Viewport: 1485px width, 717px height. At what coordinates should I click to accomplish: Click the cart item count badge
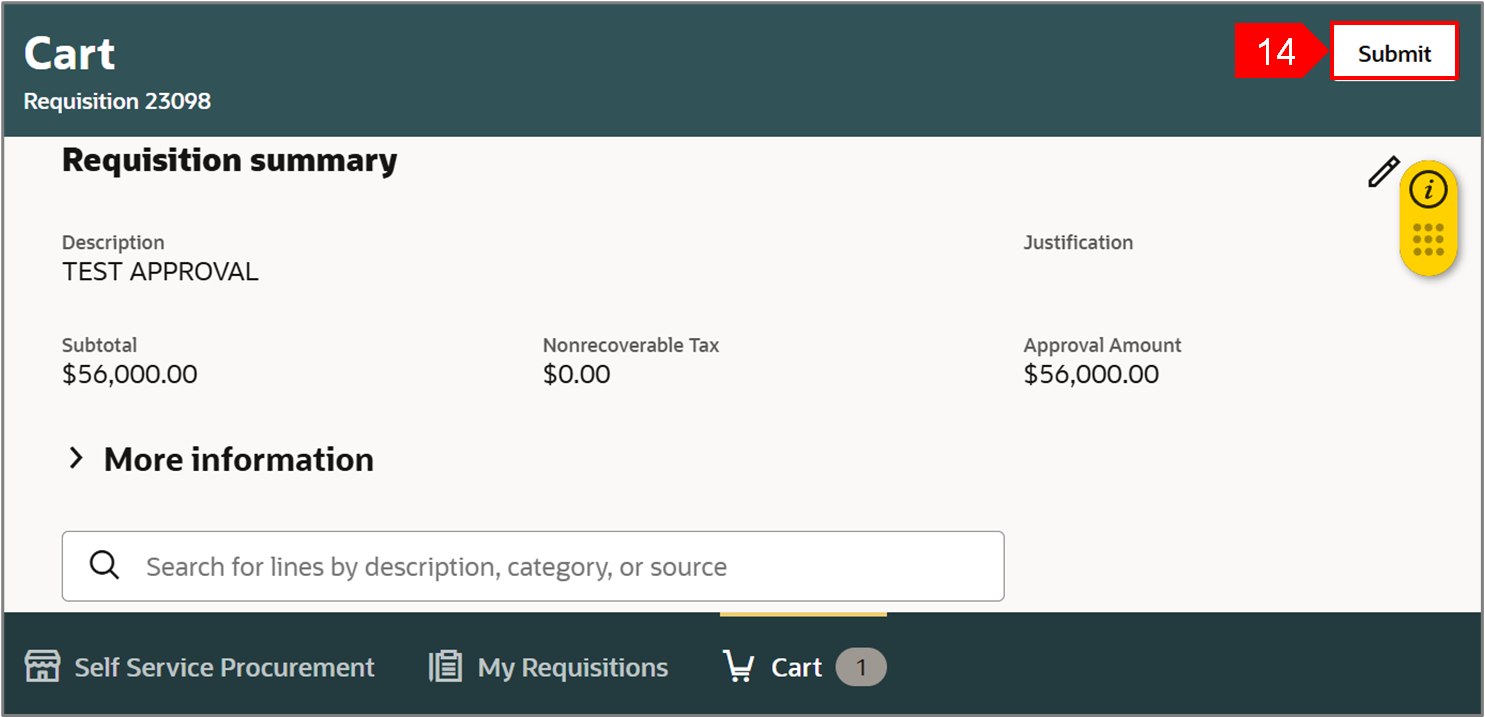[x=861, y=667]
